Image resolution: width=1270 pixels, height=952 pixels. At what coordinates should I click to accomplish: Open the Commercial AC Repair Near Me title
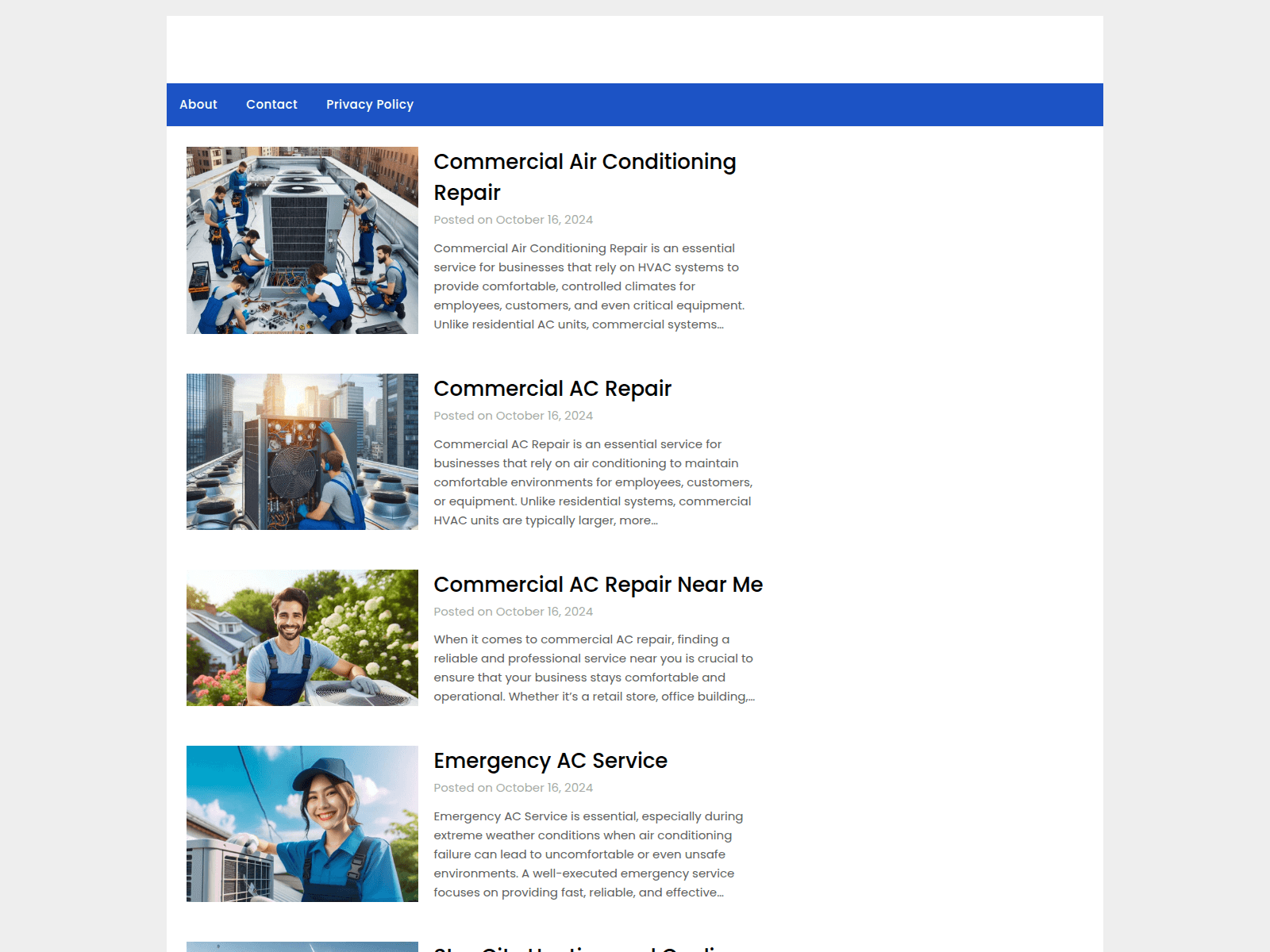coord(598,585)
